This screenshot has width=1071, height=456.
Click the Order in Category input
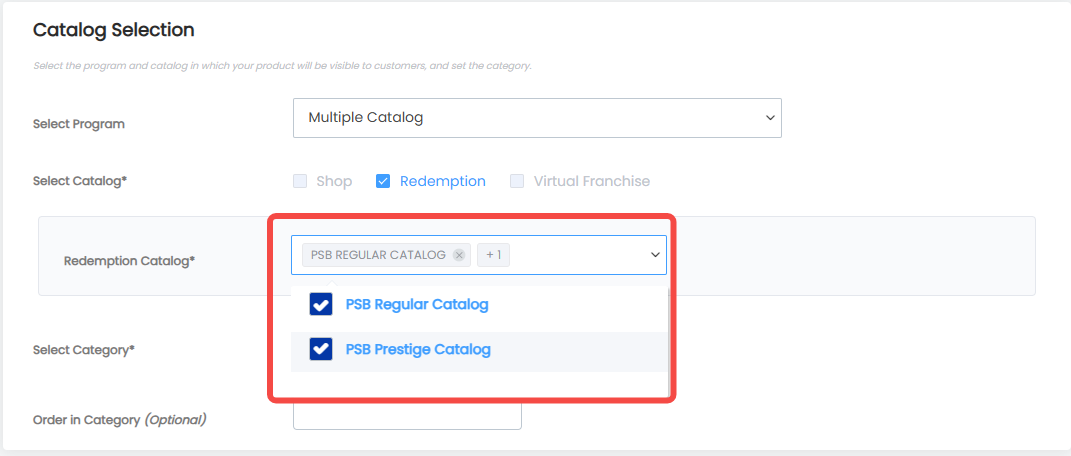(x=407, y=416)
